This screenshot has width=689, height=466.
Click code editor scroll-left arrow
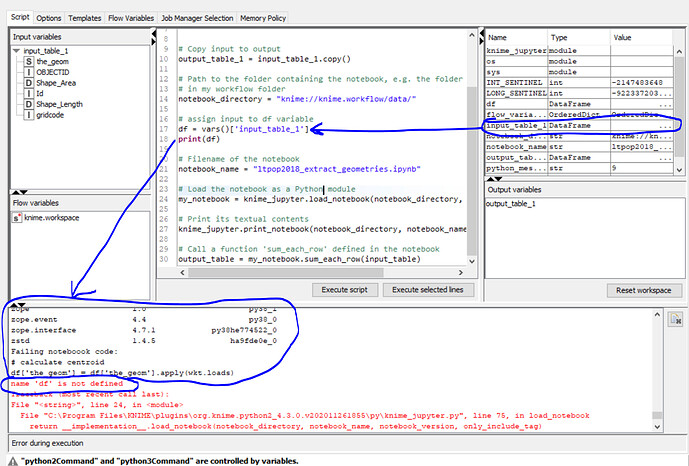(x=182, y=273)
